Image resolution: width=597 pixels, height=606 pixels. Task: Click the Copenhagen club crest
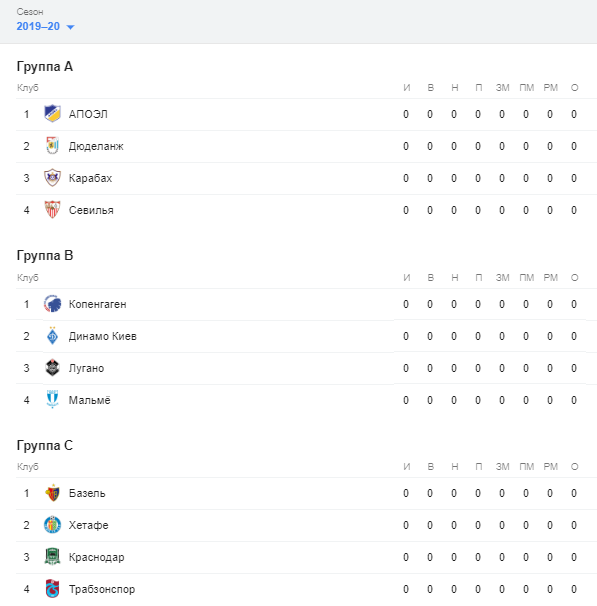click(x=52, y=304)
